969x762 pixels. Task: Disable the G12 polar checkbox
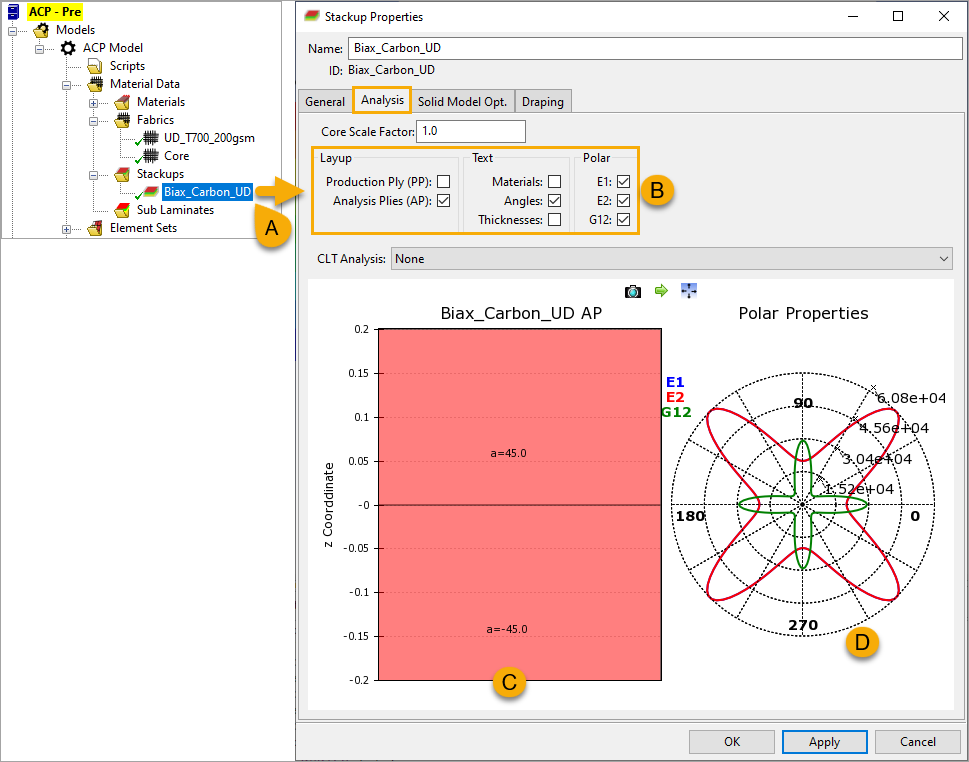624,219
